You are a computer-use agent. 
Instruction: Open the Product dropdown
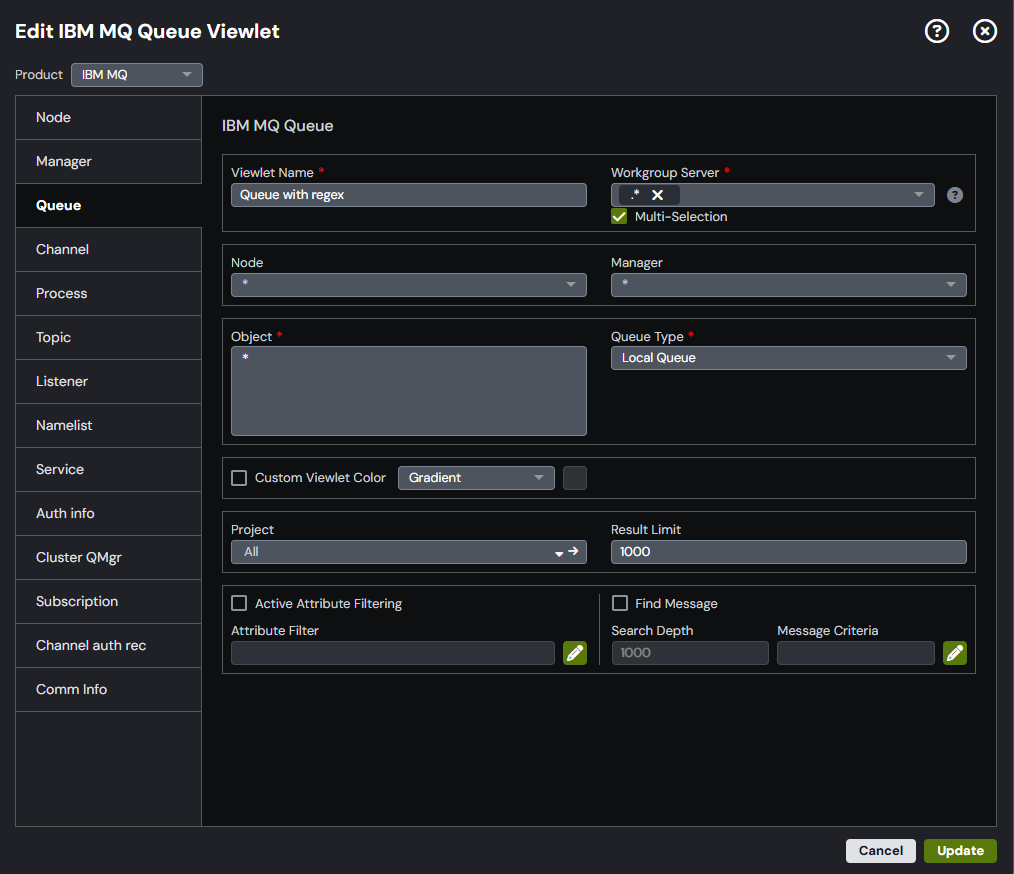[136, 75]
